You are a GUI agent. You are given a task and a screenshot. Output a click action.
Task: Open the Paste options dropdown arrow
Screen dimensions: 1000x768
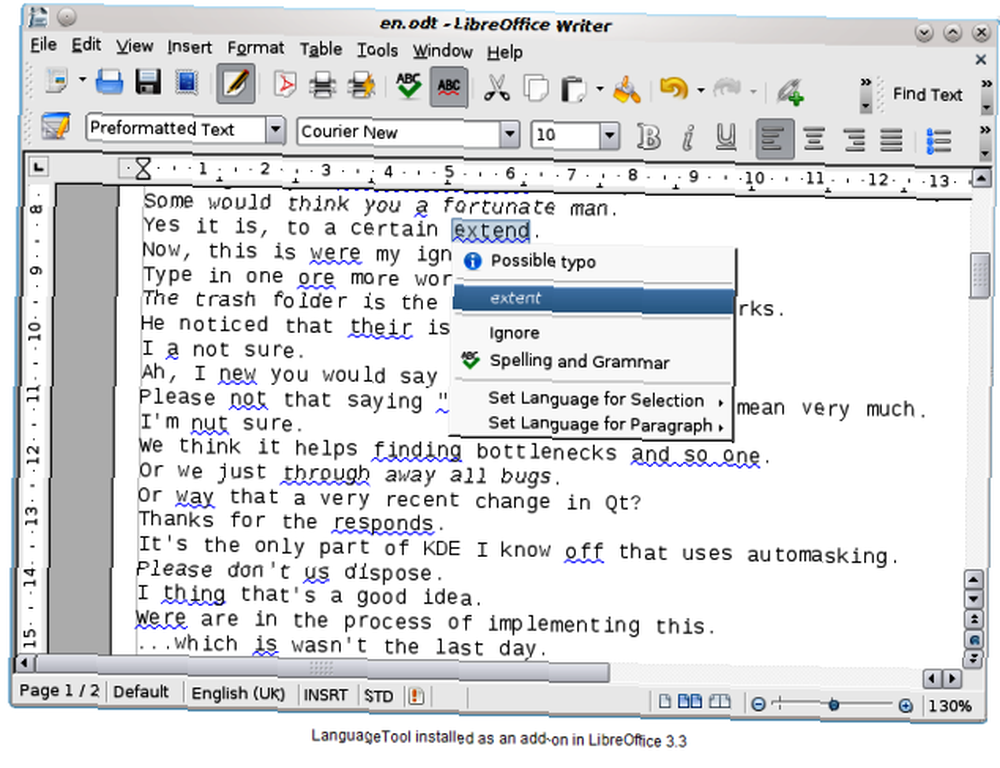tap(600, 89)
